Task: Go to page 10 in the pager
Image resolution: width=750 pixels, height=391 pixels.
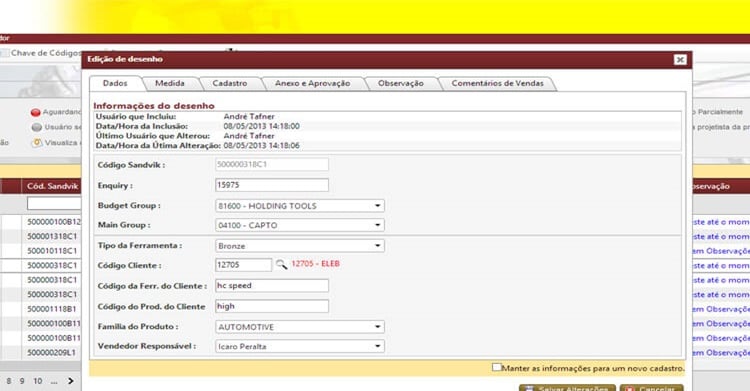Action: pyautogui.click(x=38, y=381)
